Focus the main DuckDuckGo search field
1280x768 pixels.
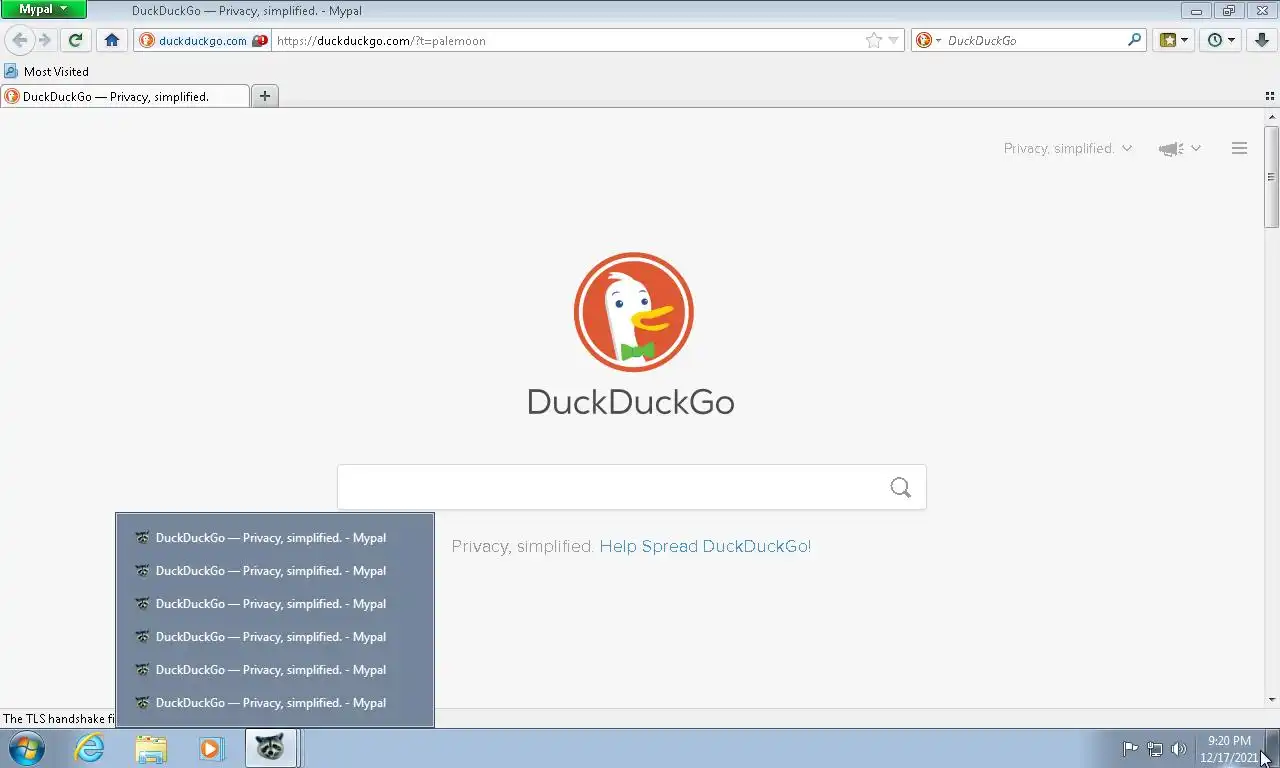pos(610,487)
